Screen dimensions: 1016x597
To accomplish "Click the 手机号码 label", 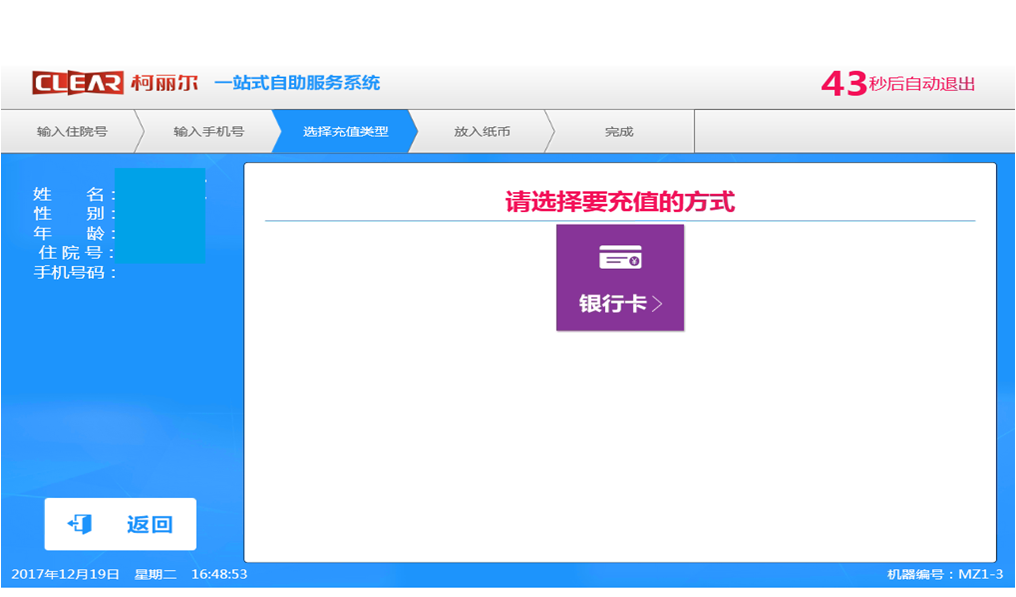I will tap(75, 272).
